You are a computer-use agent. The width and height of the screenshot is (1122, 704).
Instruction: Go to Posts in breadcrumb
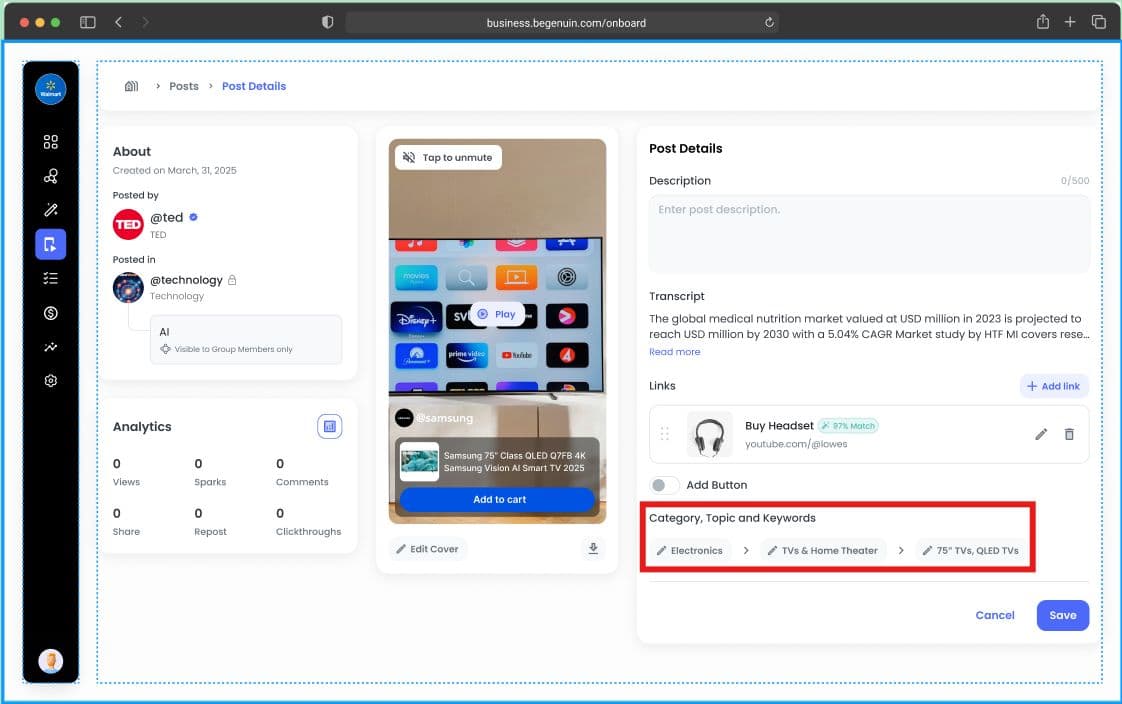184,86
